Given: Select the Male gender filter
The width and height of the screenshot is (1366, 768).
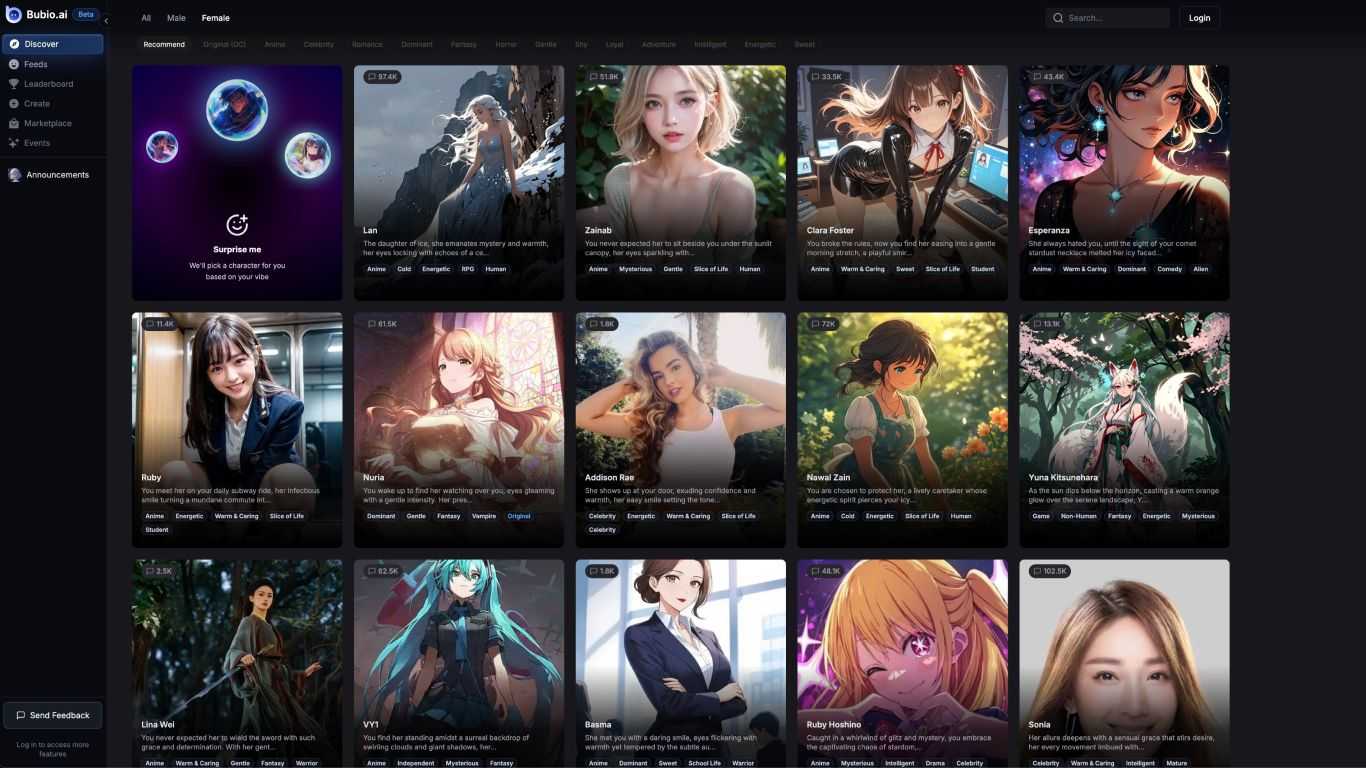Looking at the screenshot, I should tap(176, 18).
